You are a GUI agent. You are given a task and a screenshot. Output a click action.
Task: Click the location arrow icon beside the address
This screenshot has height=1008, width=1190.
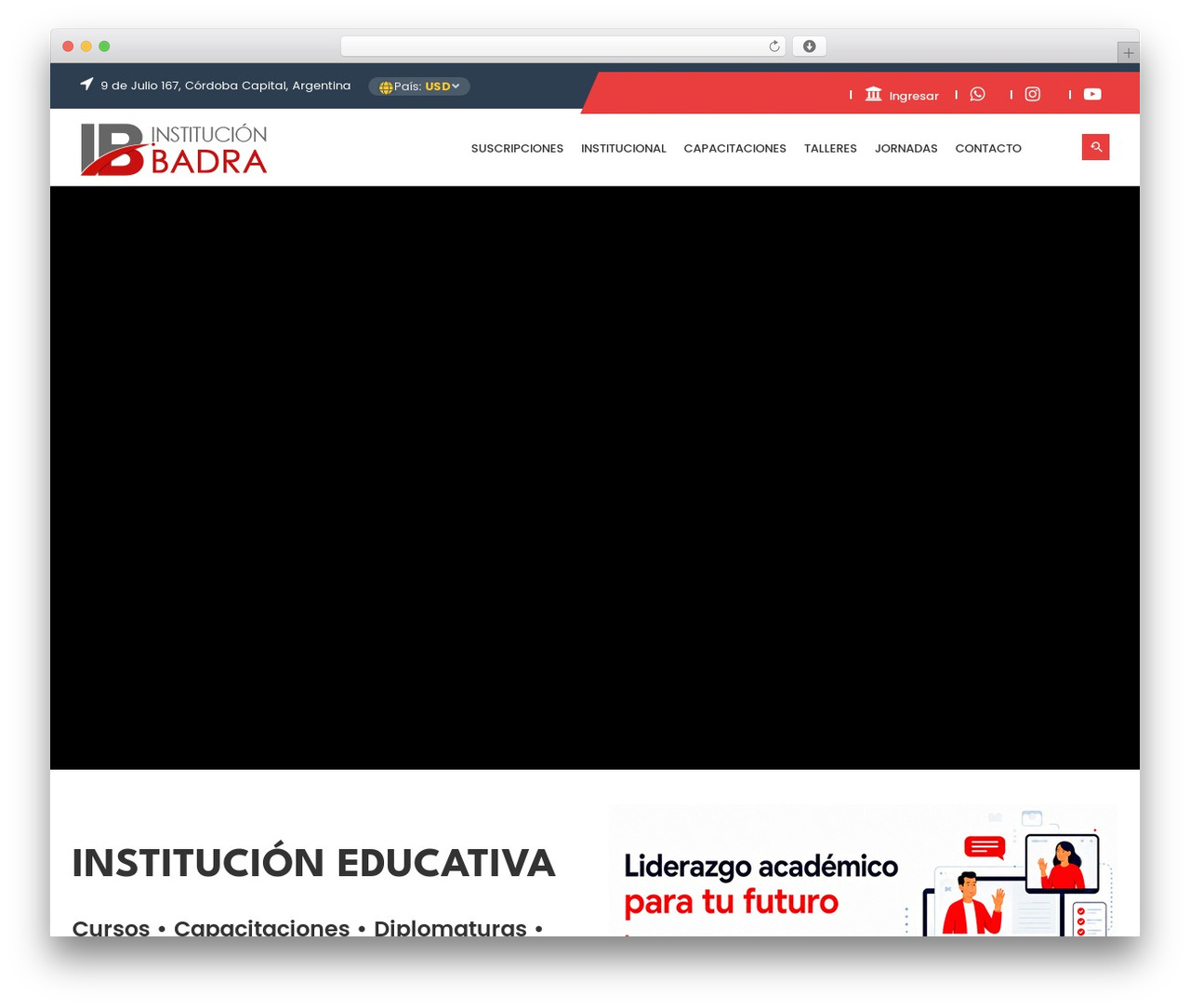(x=86, y=84)
